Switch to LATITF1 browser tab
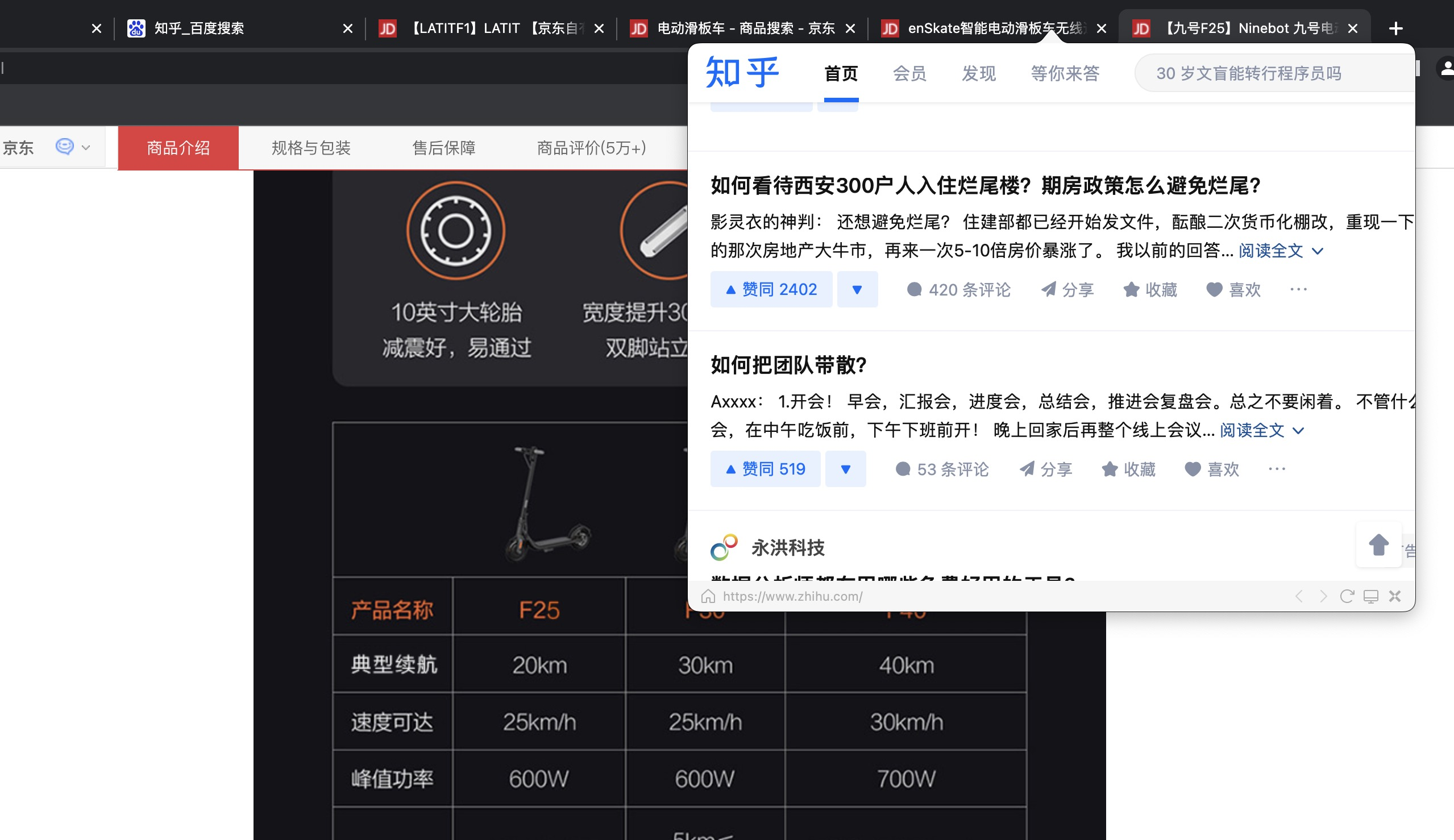Viewport: 1454px width, 840px height. point(491,28)
